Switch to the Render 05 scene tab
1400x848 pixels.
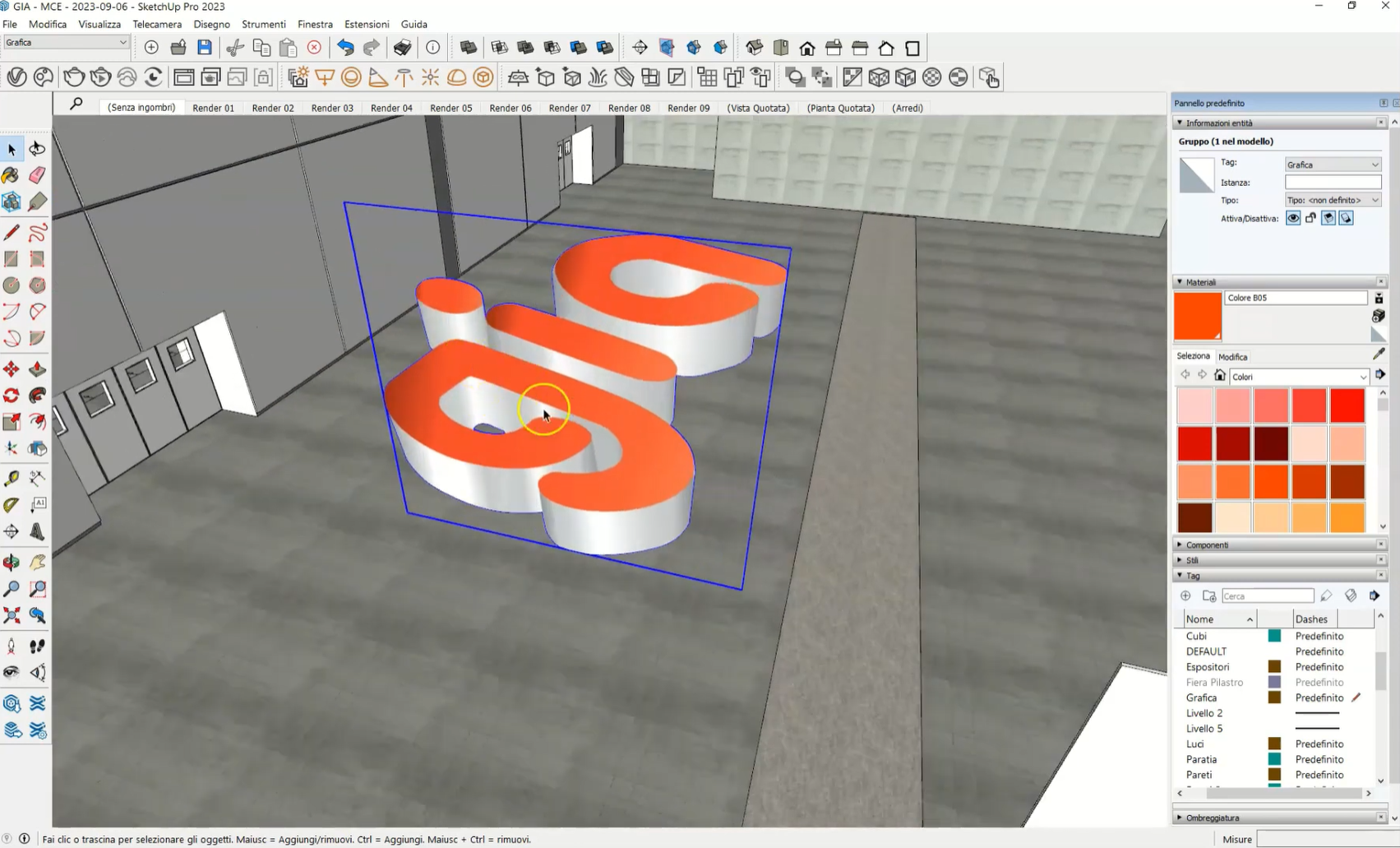[x=450, y=108]
